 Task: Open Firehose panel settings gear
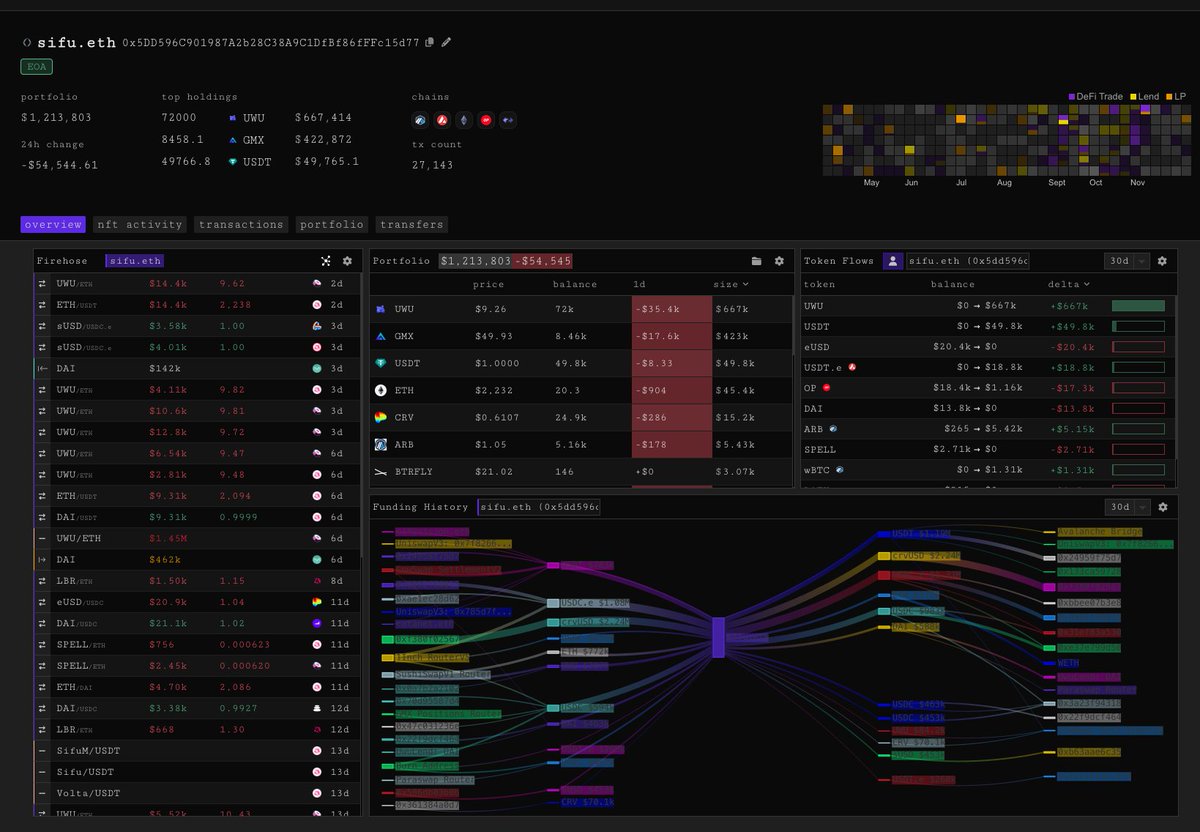[x=347, y=260]
